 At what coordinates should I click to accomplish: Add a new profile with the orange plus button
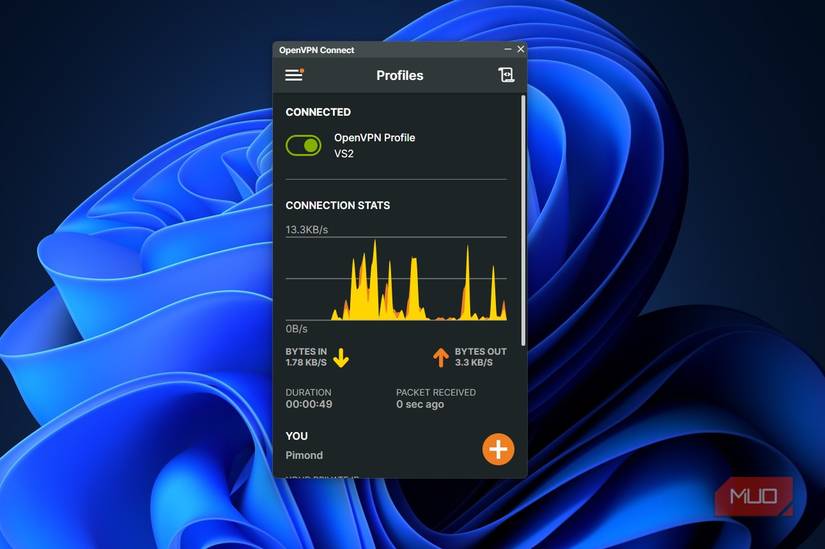tap(498, 449)
